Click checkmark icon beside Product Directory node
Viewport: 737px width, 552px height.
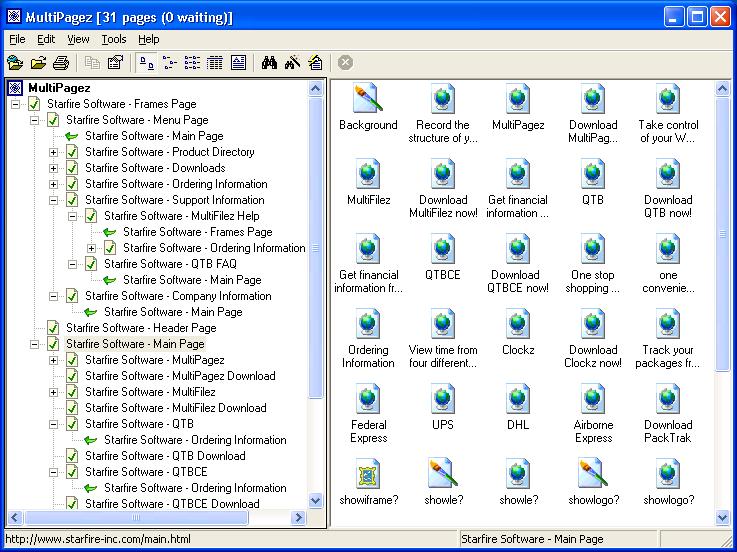pos(72,152)
